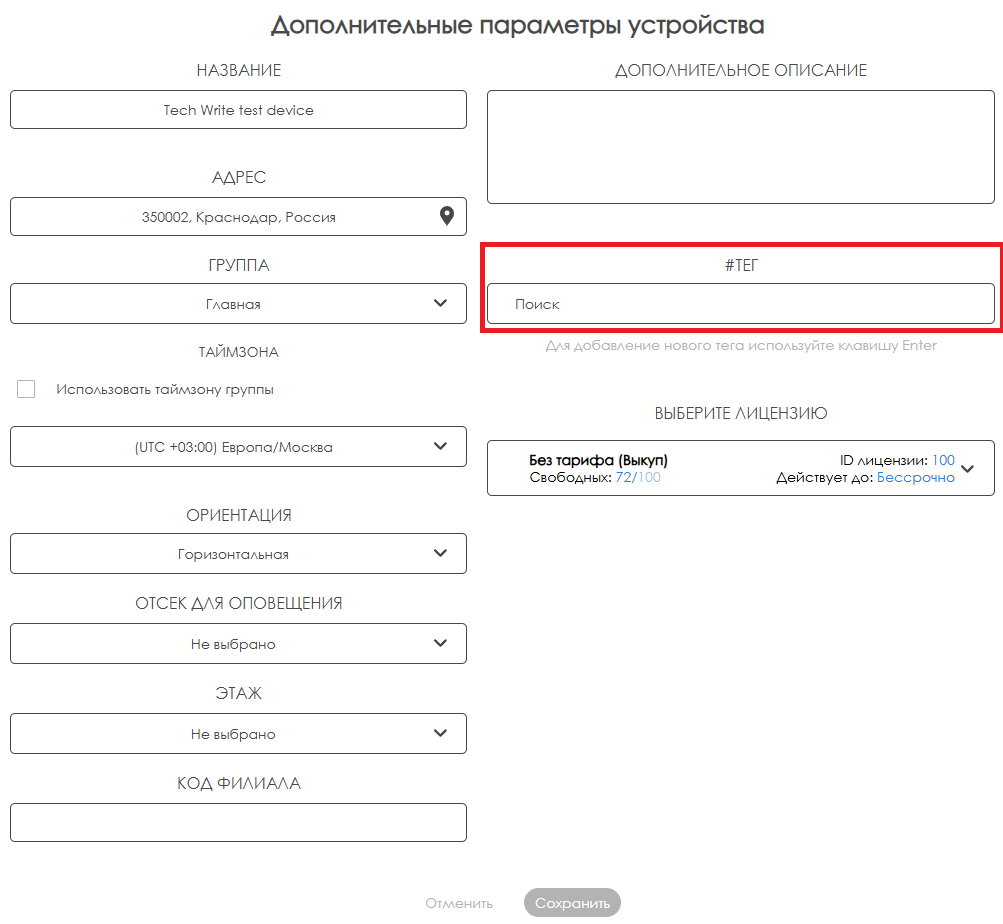The width and height of the screenshot is (1003, 924).
Task: Enable the use group timezone checkbox
Action: tap(26, 389)
